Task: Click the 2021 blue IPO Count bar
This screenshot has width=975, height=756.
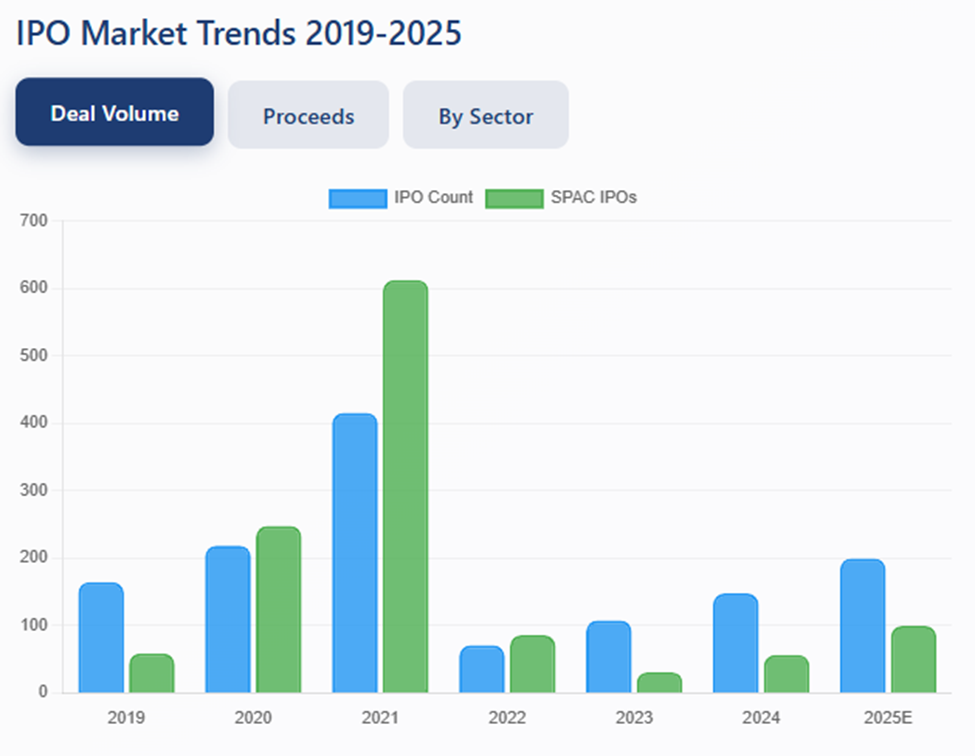Action: coord(355,553)
